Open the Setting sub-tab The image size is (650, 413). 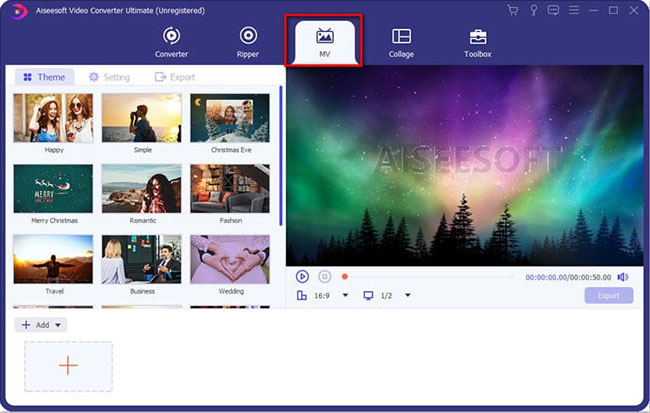coord(109,77)
